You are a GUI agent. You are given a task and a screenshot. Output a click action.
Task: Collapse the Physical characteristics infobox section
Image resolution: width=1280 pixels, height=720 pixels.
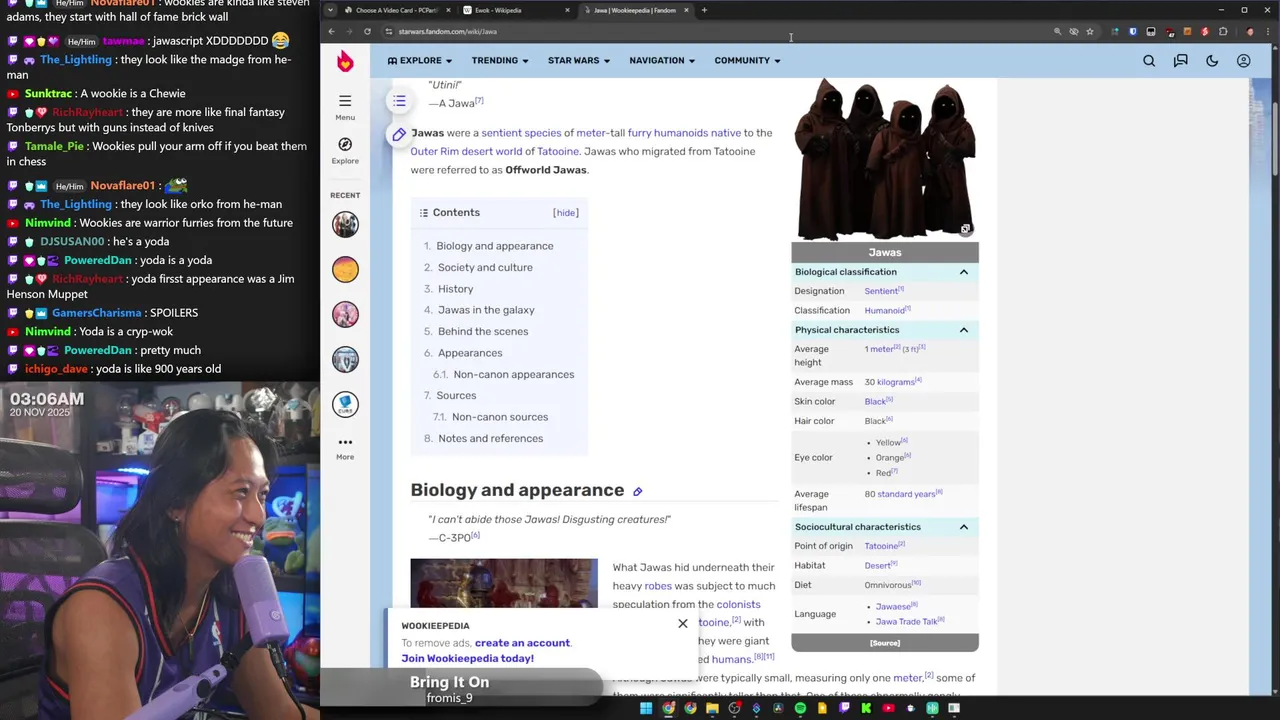964,330
